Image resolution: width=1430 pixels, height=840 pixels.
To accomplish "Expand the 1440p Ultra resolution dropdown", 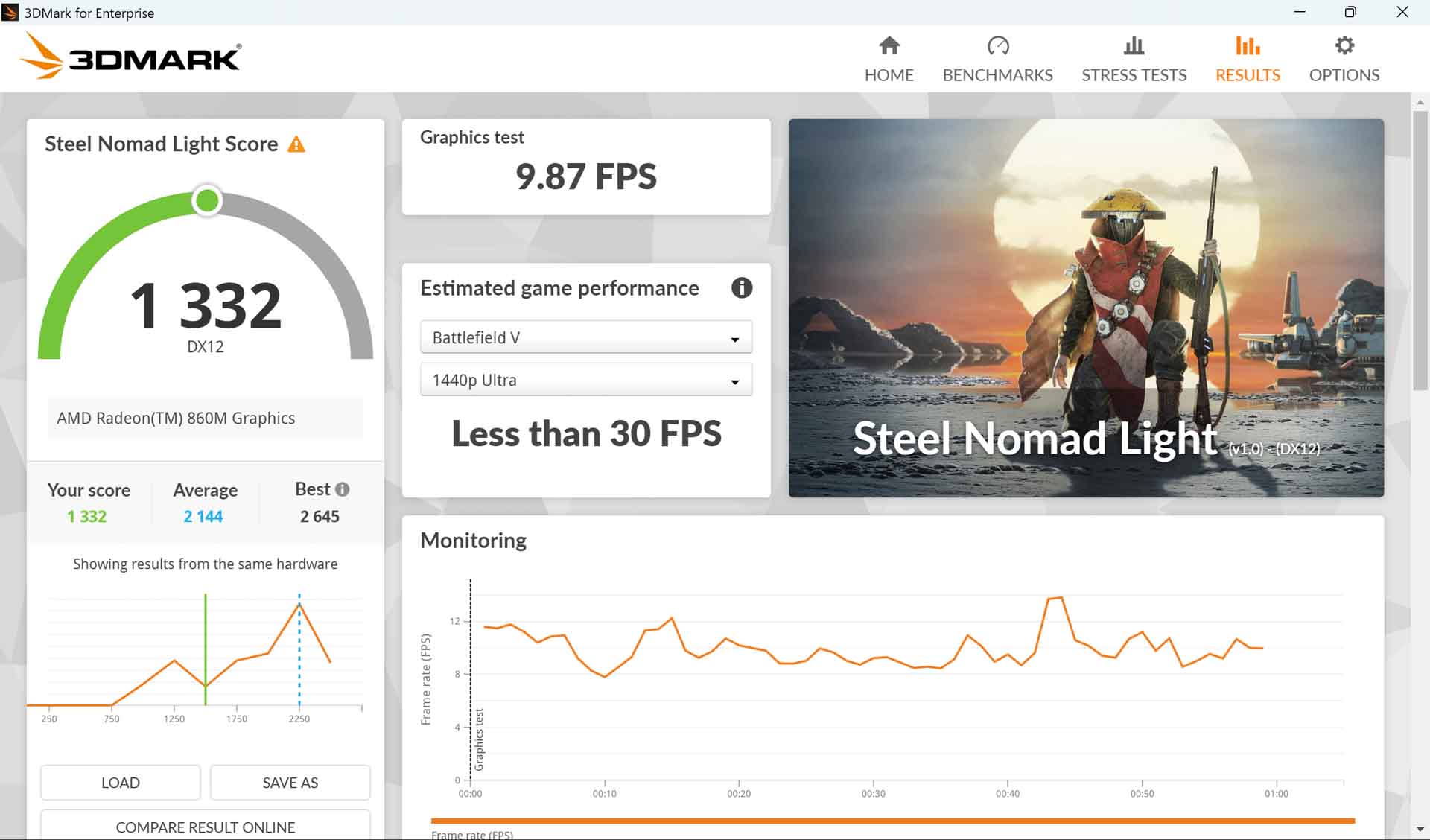I will (x=585, y=380).
